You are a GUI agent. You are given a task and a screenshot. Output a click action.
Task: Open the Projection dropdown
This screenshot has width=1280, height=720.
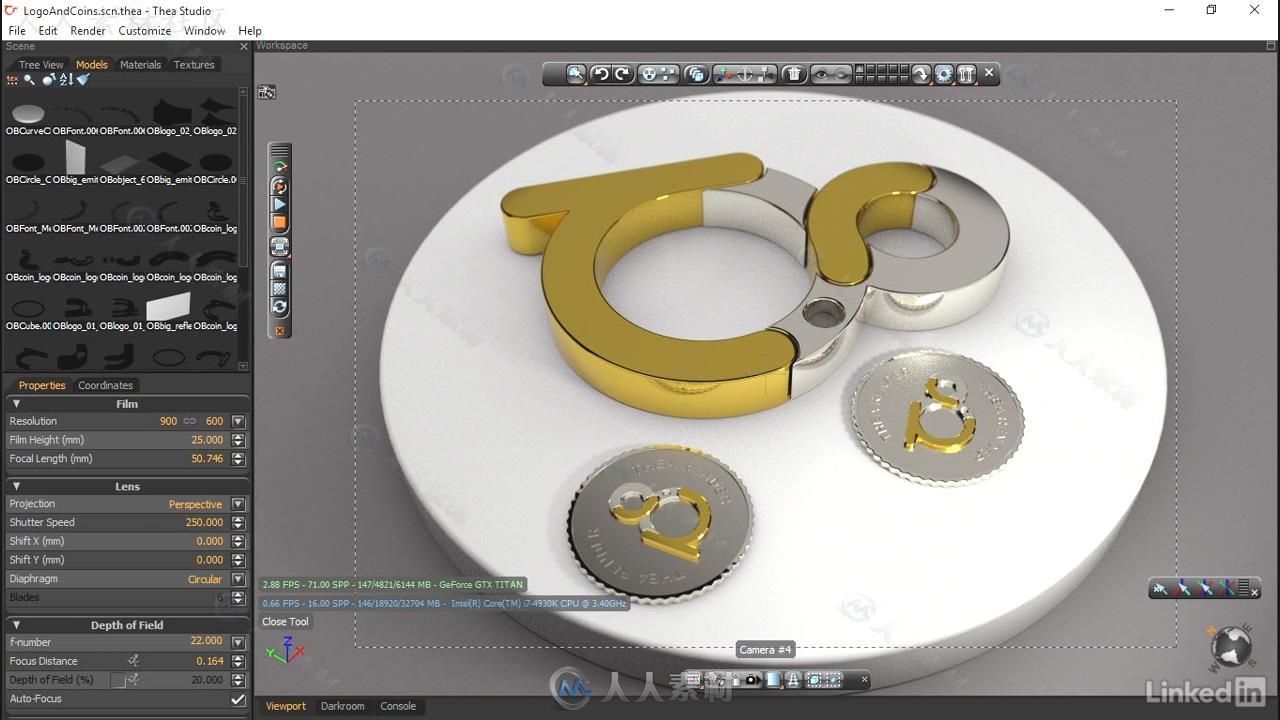pos(238,504)
